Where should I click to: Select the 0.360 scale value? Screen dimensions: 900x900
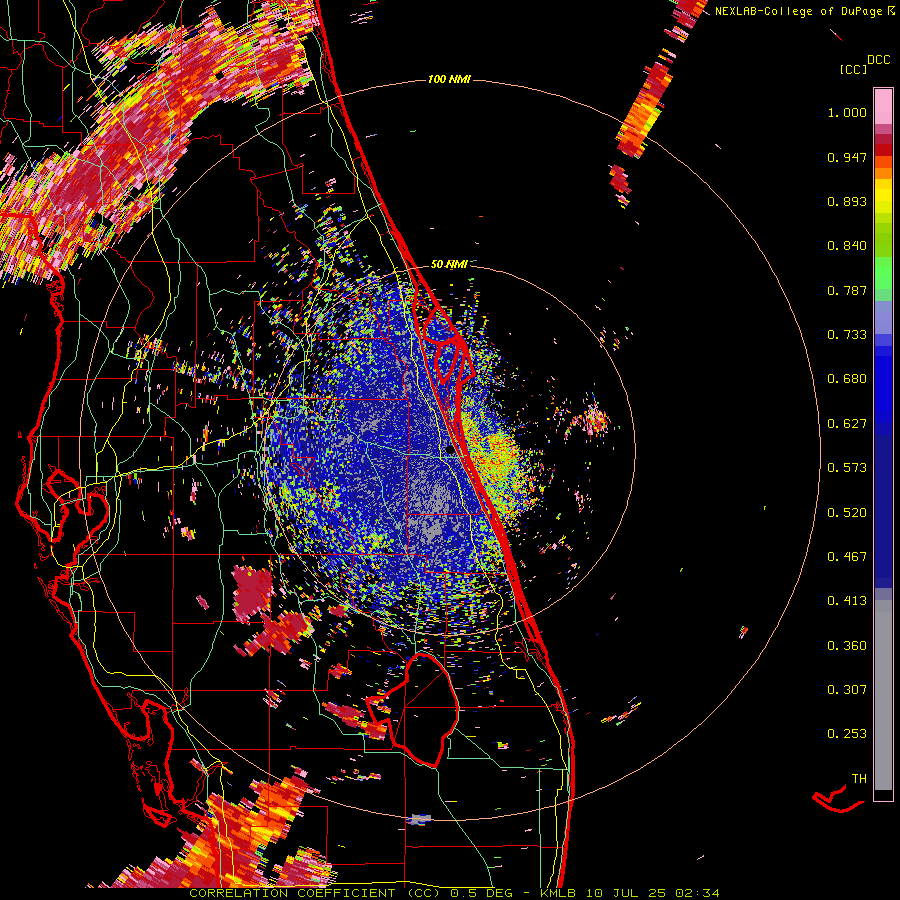click(x=847, y=646)
